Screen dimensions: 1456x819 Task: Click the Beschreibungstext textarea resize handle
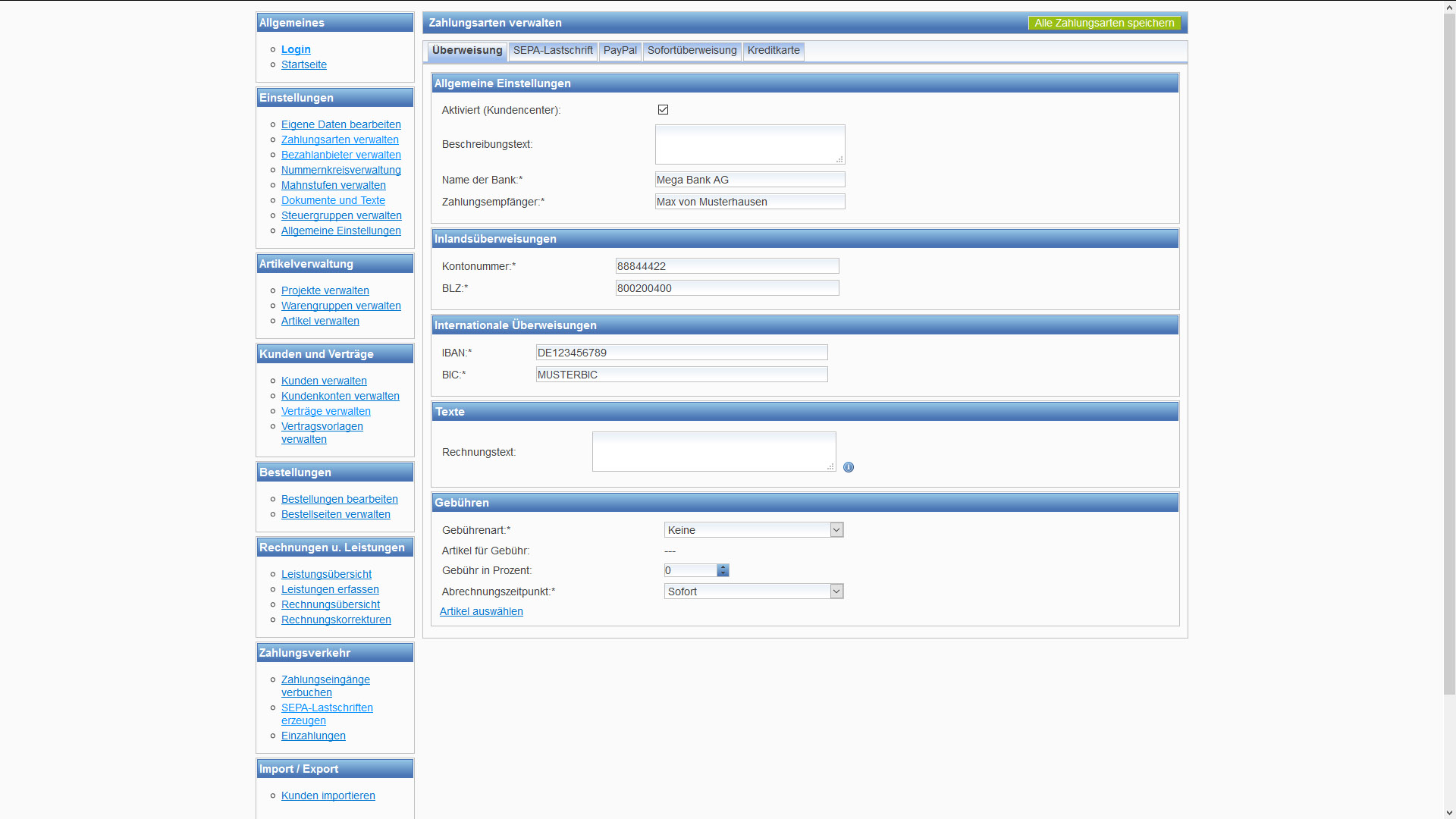839,159
